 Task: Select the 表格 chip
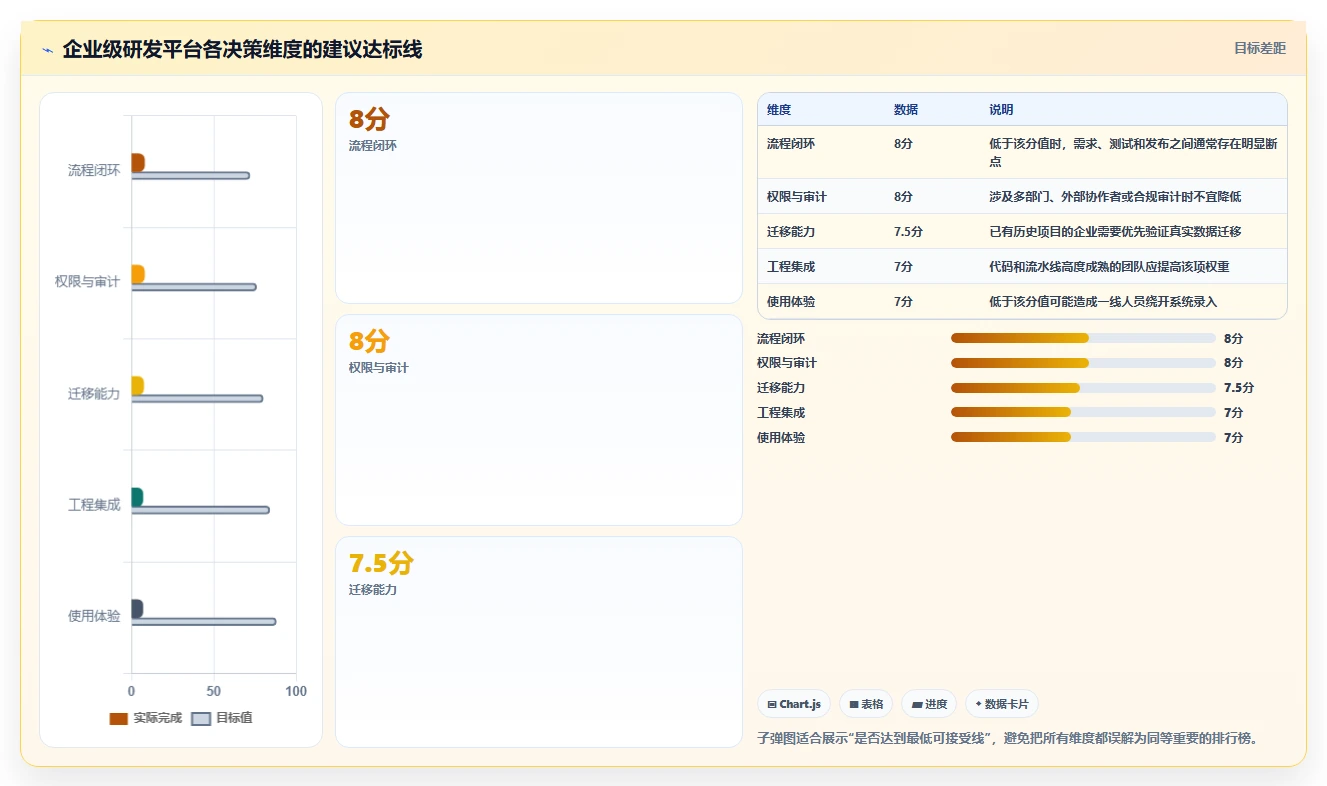pos(866,704)
